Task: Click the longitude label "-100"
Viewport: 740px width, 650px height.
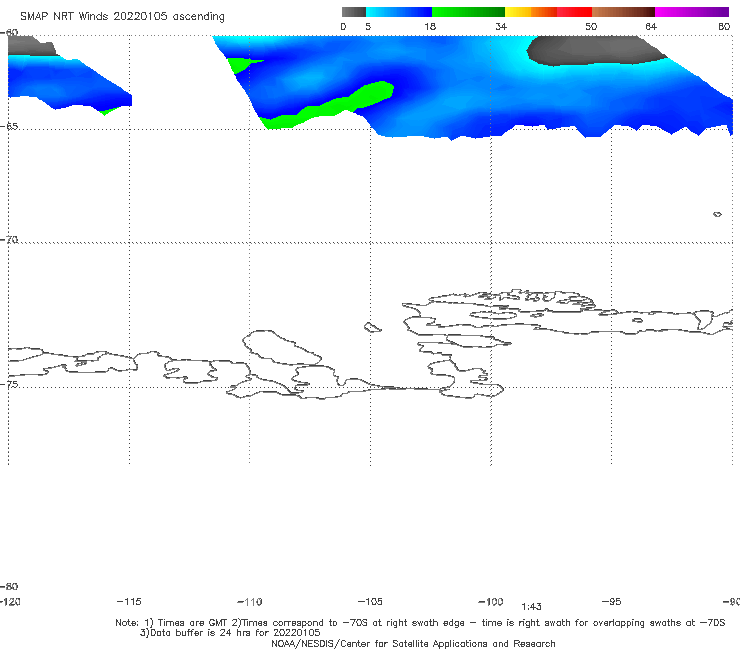Action: click(491, 601)
